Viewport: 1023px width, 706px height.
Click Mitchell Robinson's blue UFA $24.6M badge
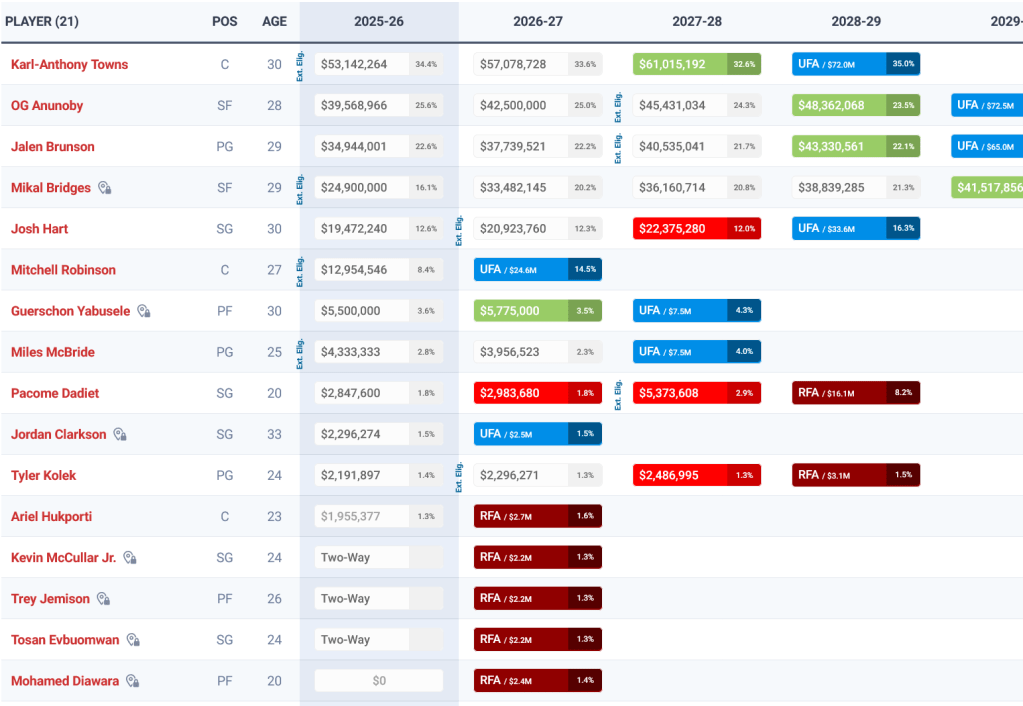(537, 270)
